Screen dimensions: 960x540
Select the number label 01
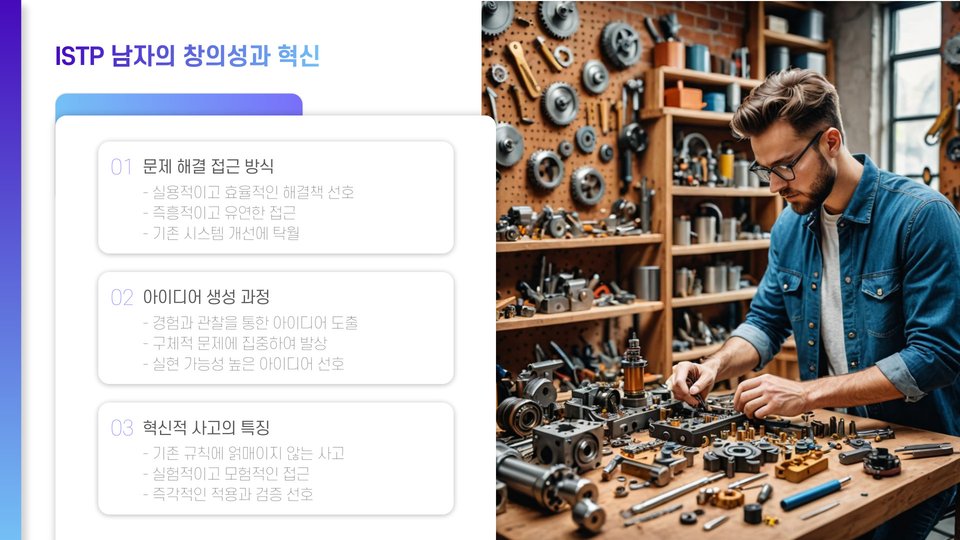click(121, 167)
